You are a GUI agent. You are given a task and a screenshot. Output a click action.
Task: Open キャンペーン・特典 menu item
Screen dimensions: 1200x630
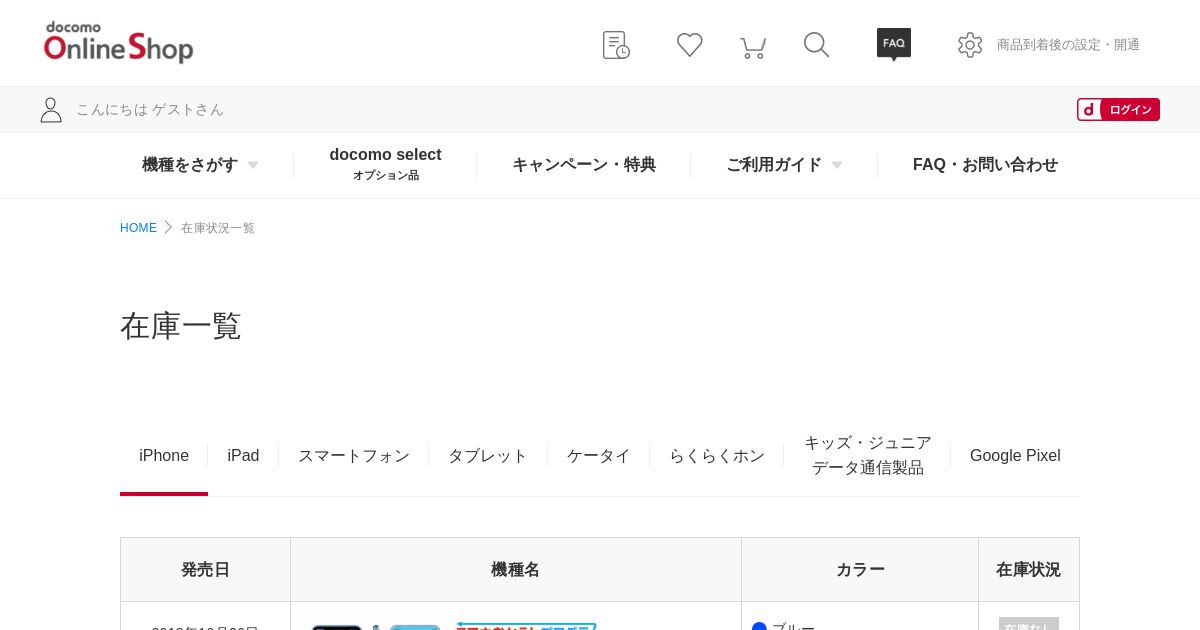pyautogui.click(x=584, y=165)
